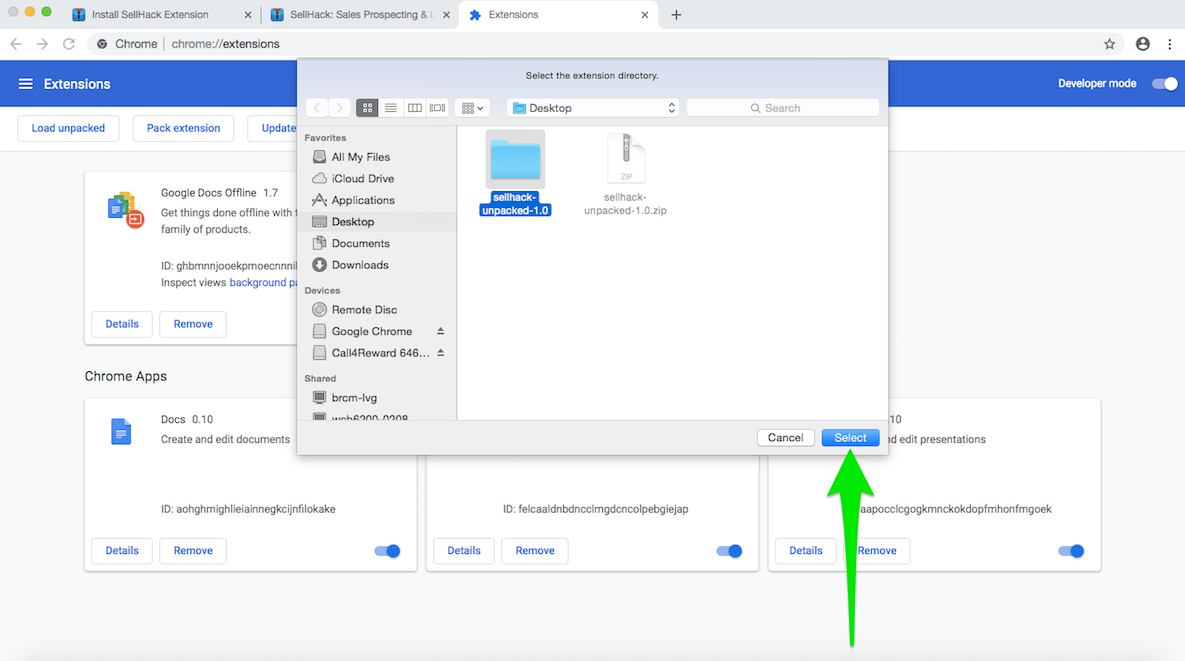
Task: Close the SellHack Sales Prospecting tab
Action: (446, 14)
